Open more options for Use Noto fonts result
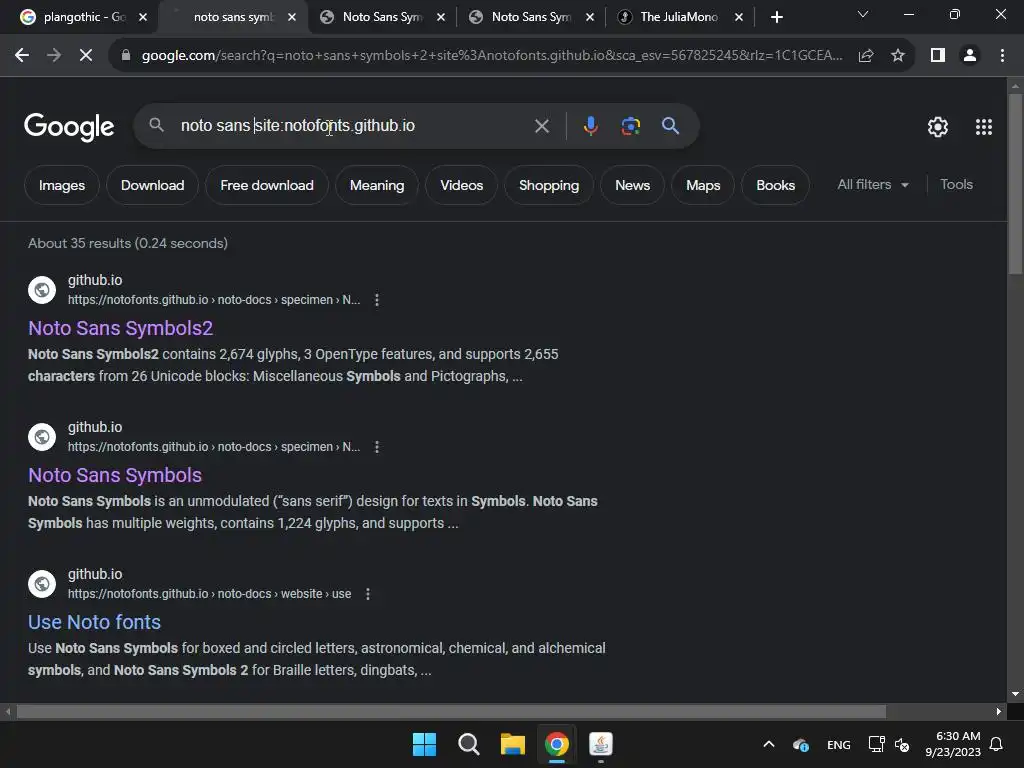 coord(368,594)
